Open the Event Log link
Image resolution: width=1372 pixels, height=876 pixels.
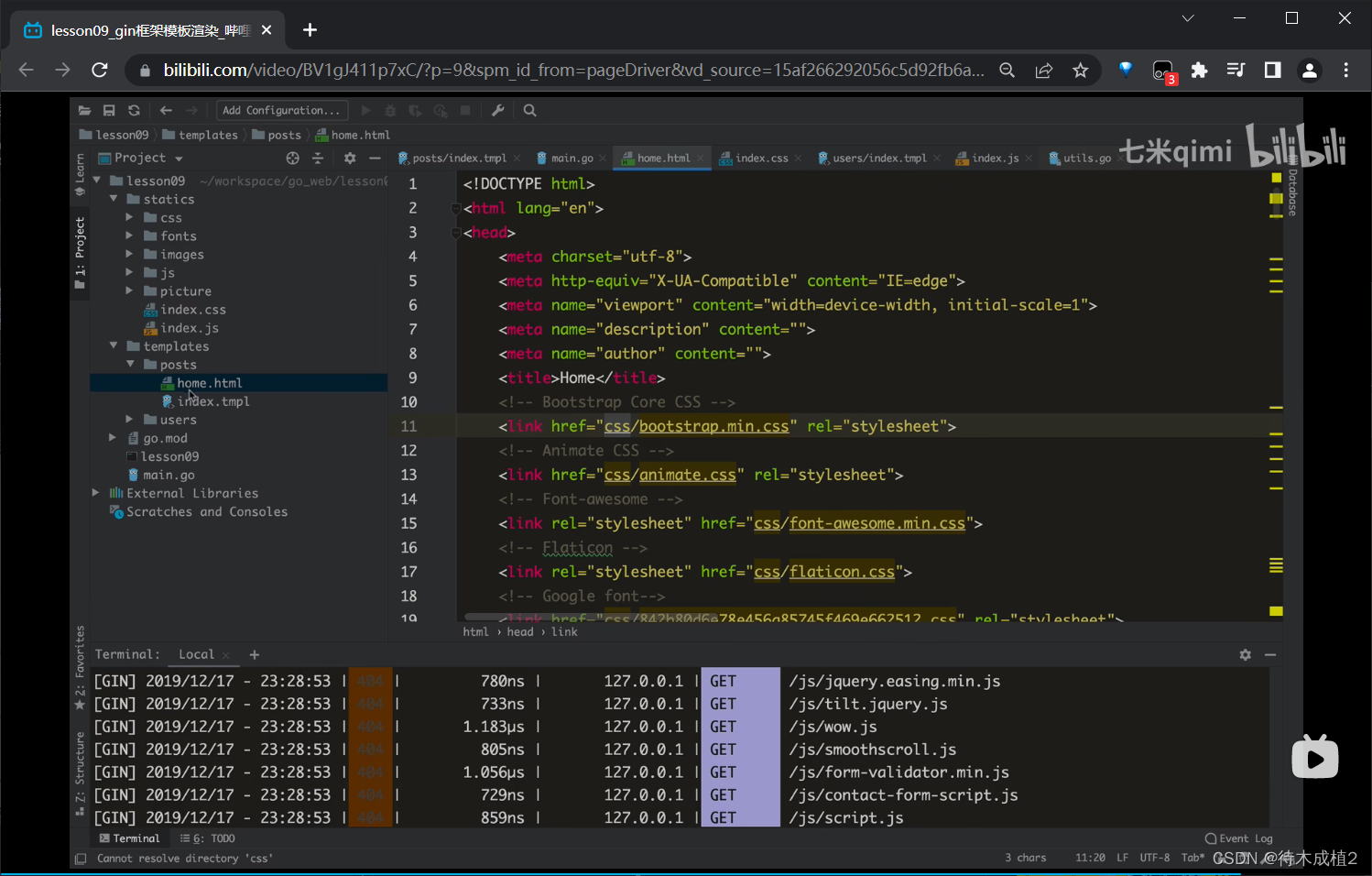tap(1239, 838)
